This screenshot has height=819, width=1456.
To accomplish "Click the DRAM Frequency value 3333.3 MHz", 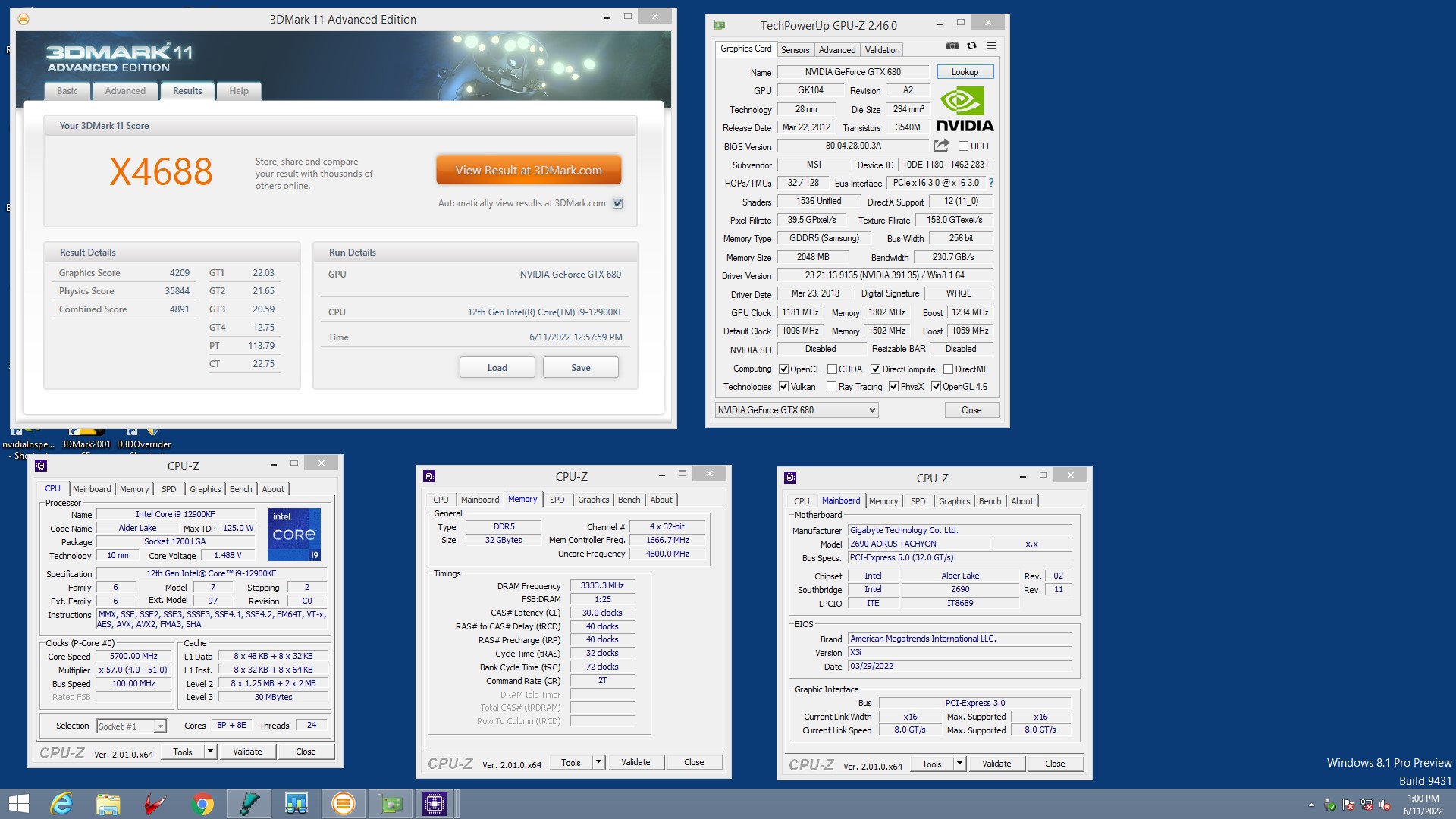I will (602, 585).
